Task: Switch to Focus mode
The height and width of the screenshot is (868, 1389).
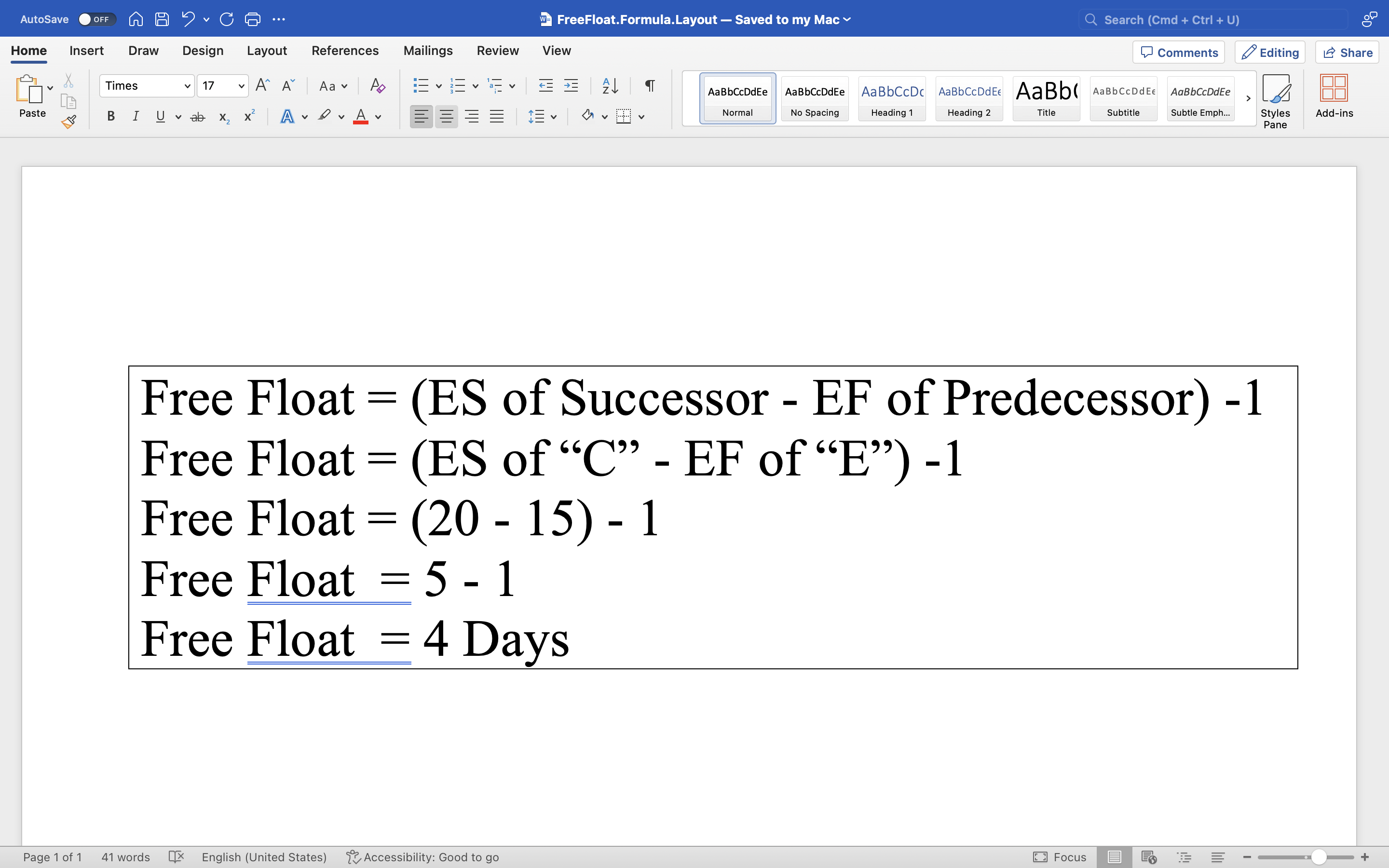Action: 1059,856
